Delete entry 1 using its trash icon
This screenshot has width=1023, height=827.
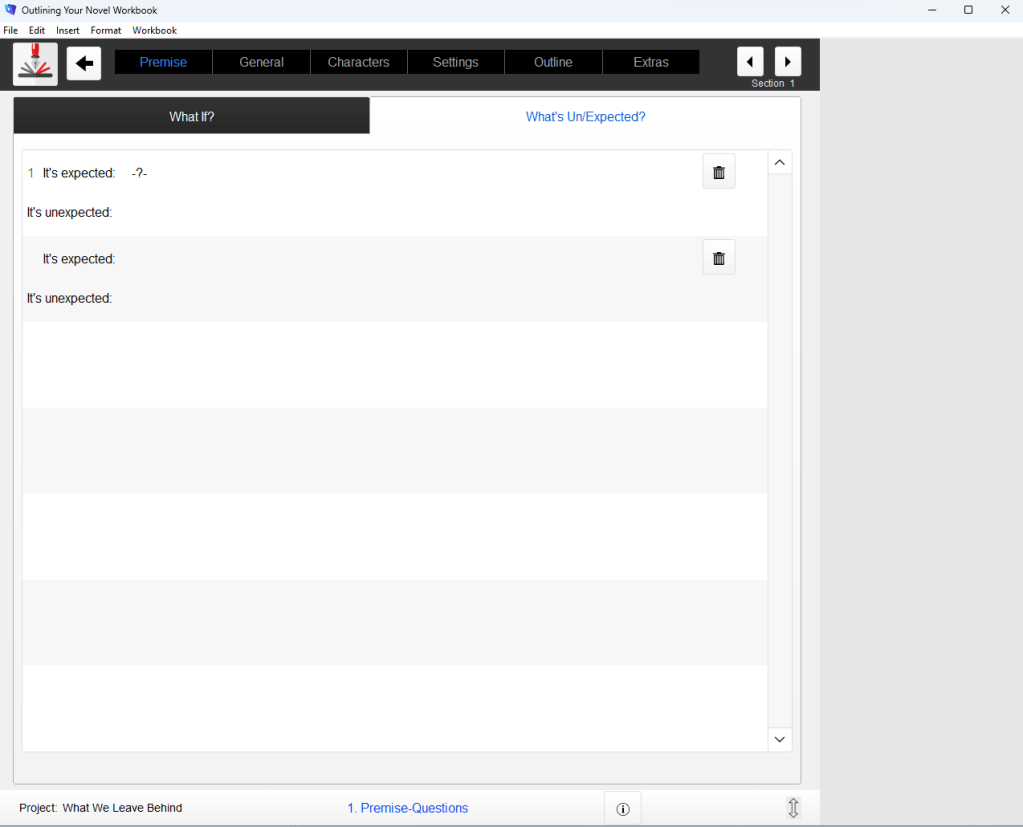(x=719, y=172)
